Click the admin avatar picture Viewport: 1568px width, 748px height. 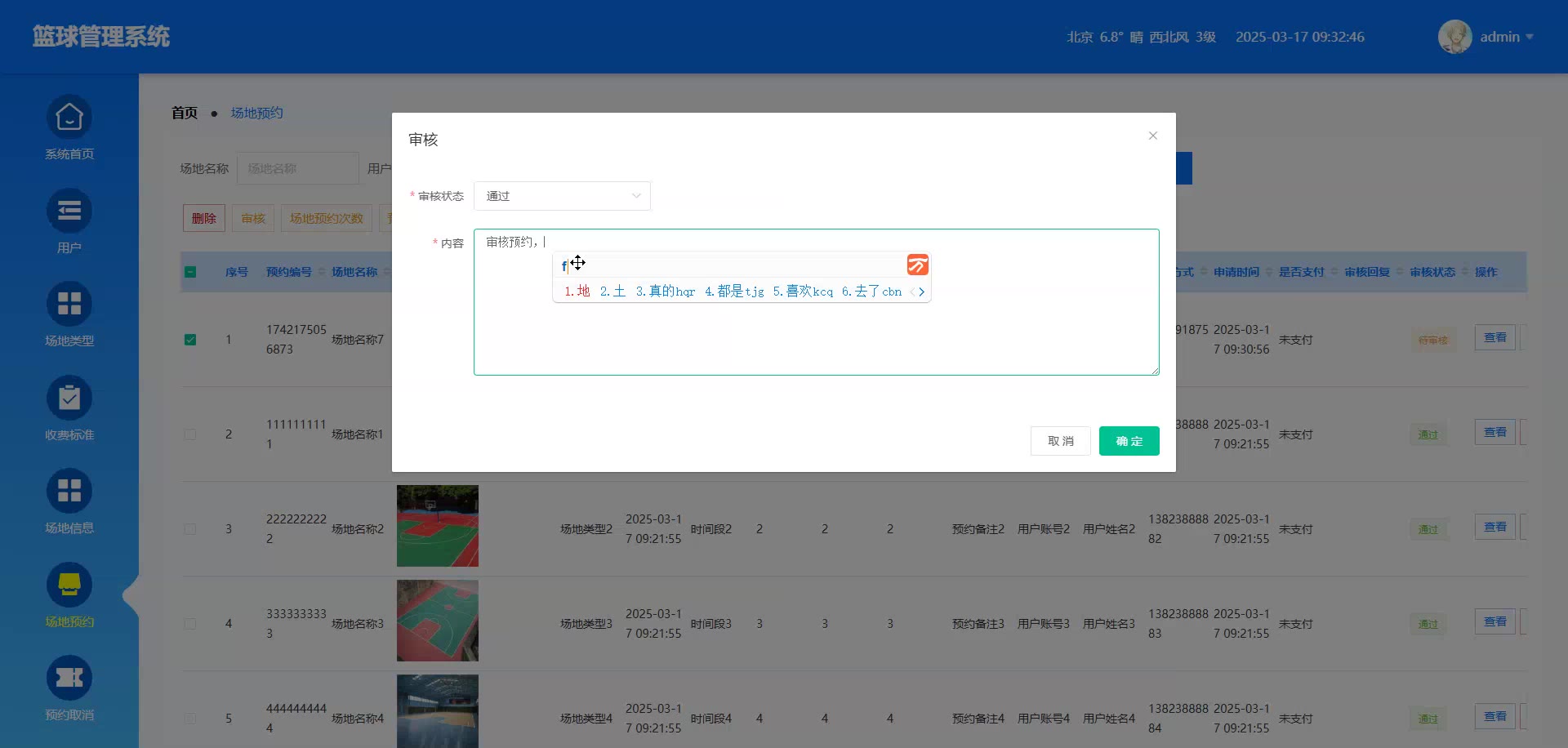[x=1454, y=37]
